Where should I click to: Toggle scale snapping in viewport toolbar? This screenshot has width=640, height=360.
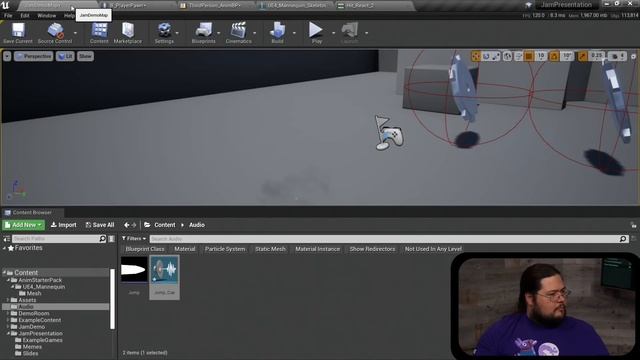582,56
